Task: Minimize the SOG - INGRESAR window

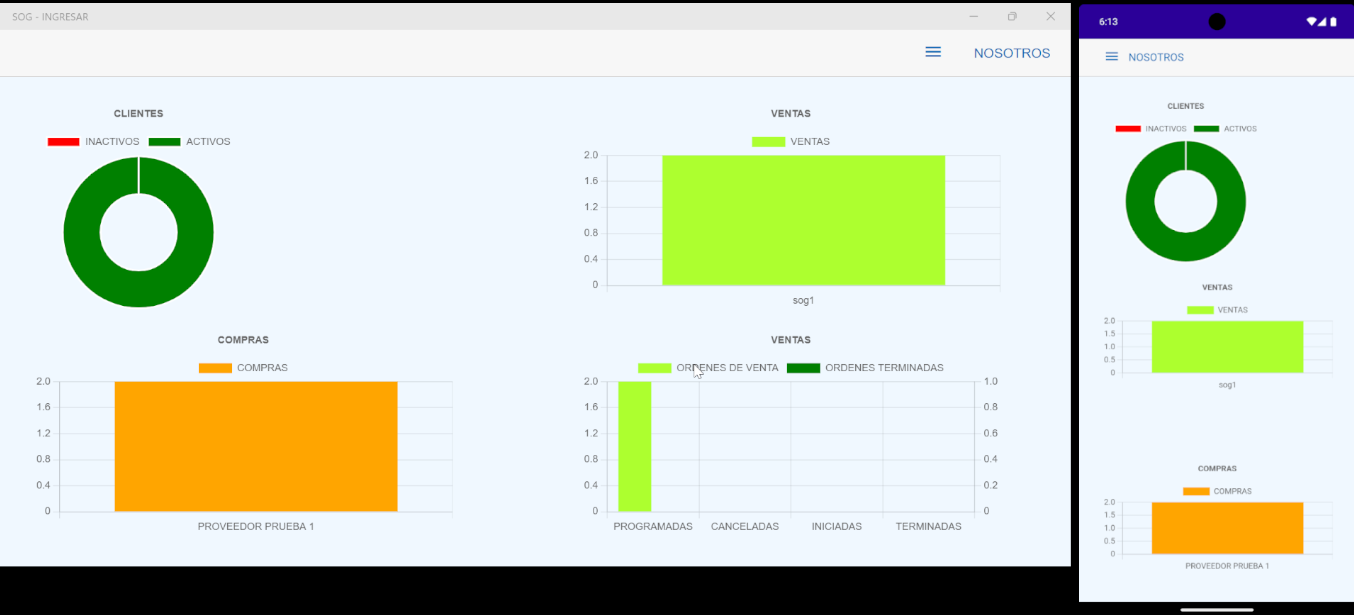Action: tap(974, 16)
